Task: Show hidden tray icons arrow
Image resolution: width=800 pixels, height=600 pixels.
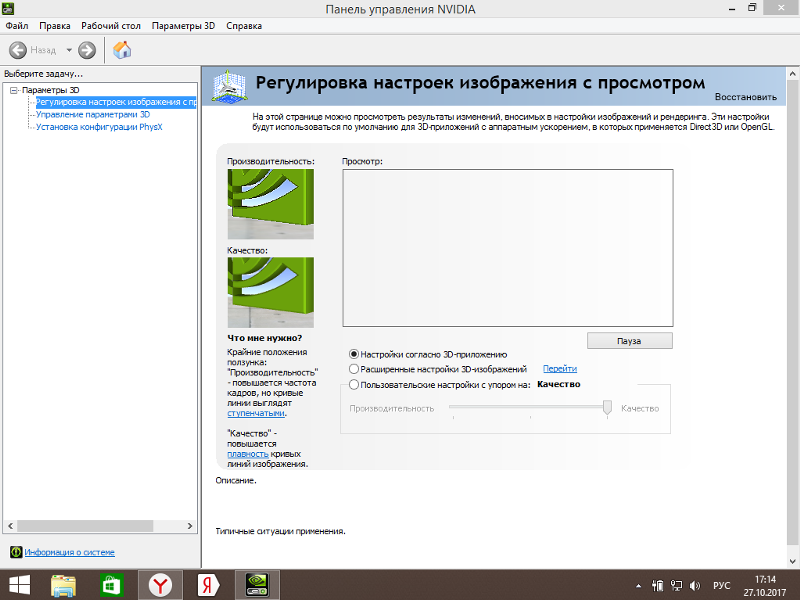Action: [x=638, y=586]
